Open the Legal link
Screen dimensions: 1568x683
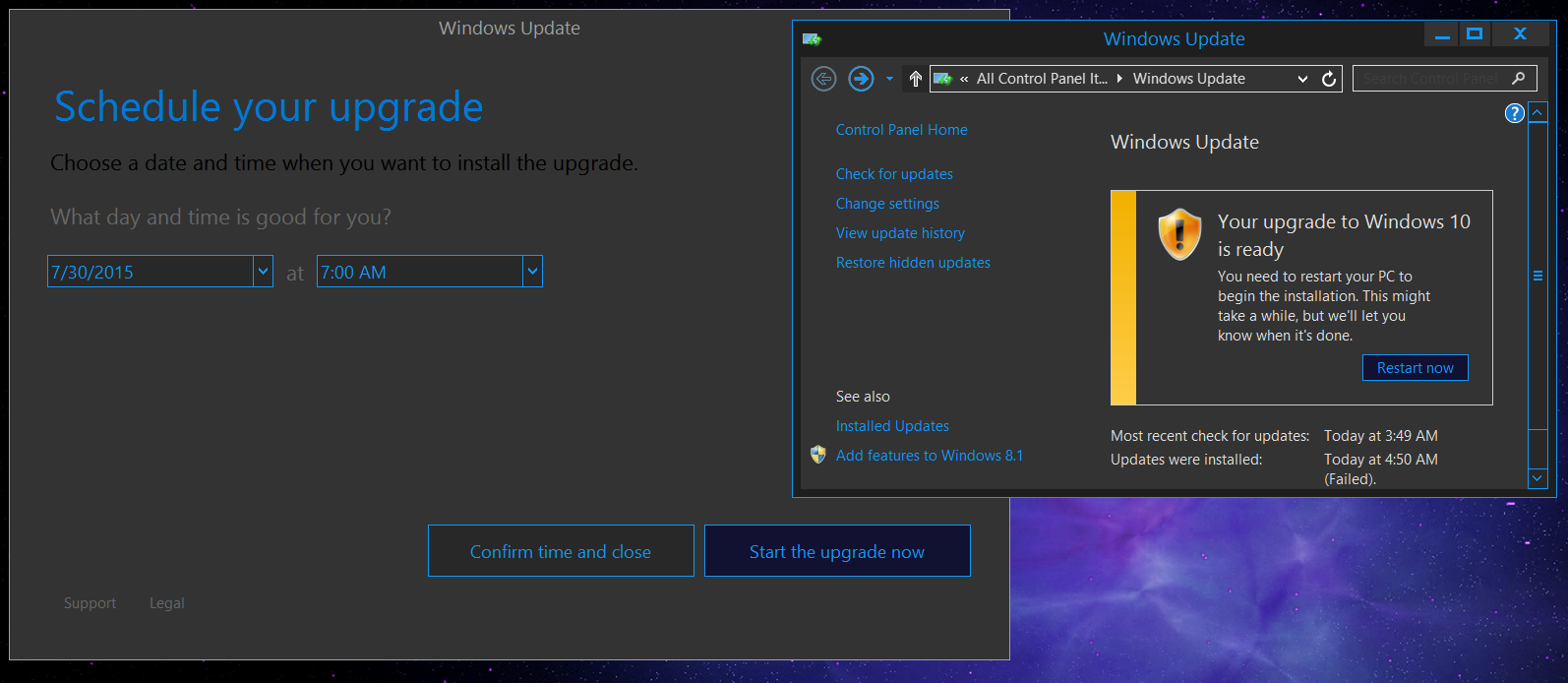tap(167, 603)
